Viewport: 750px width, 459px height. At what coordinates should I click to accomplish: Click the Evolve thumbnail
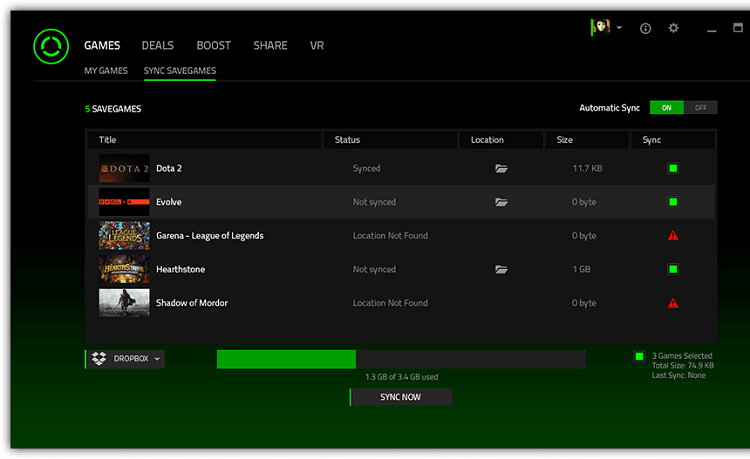(124, 202)
